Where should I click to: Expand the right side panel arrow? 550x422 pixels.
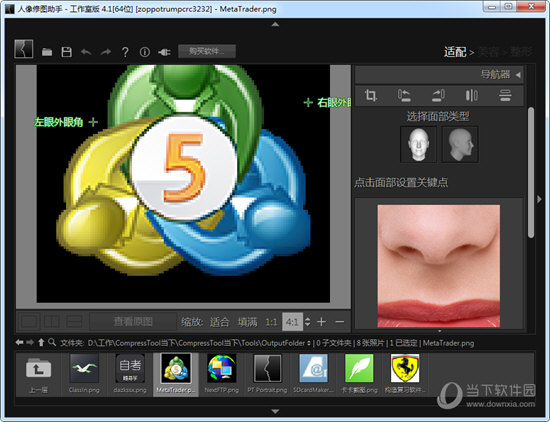[x=539, y=199]
